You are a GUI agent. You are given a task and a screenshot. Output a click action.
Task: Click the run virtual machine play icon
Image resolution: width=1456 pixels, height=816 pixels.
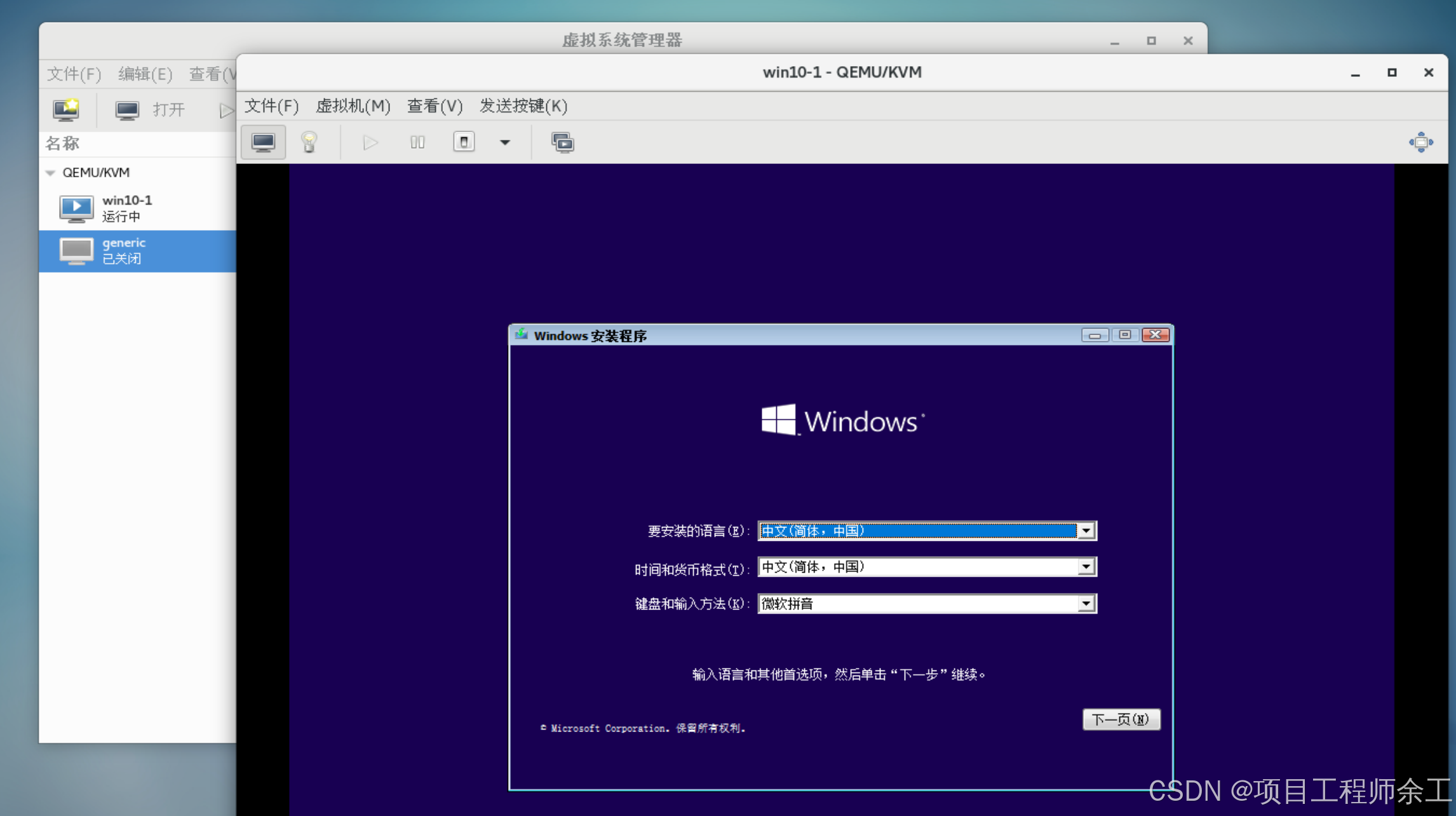coord(370,142)
